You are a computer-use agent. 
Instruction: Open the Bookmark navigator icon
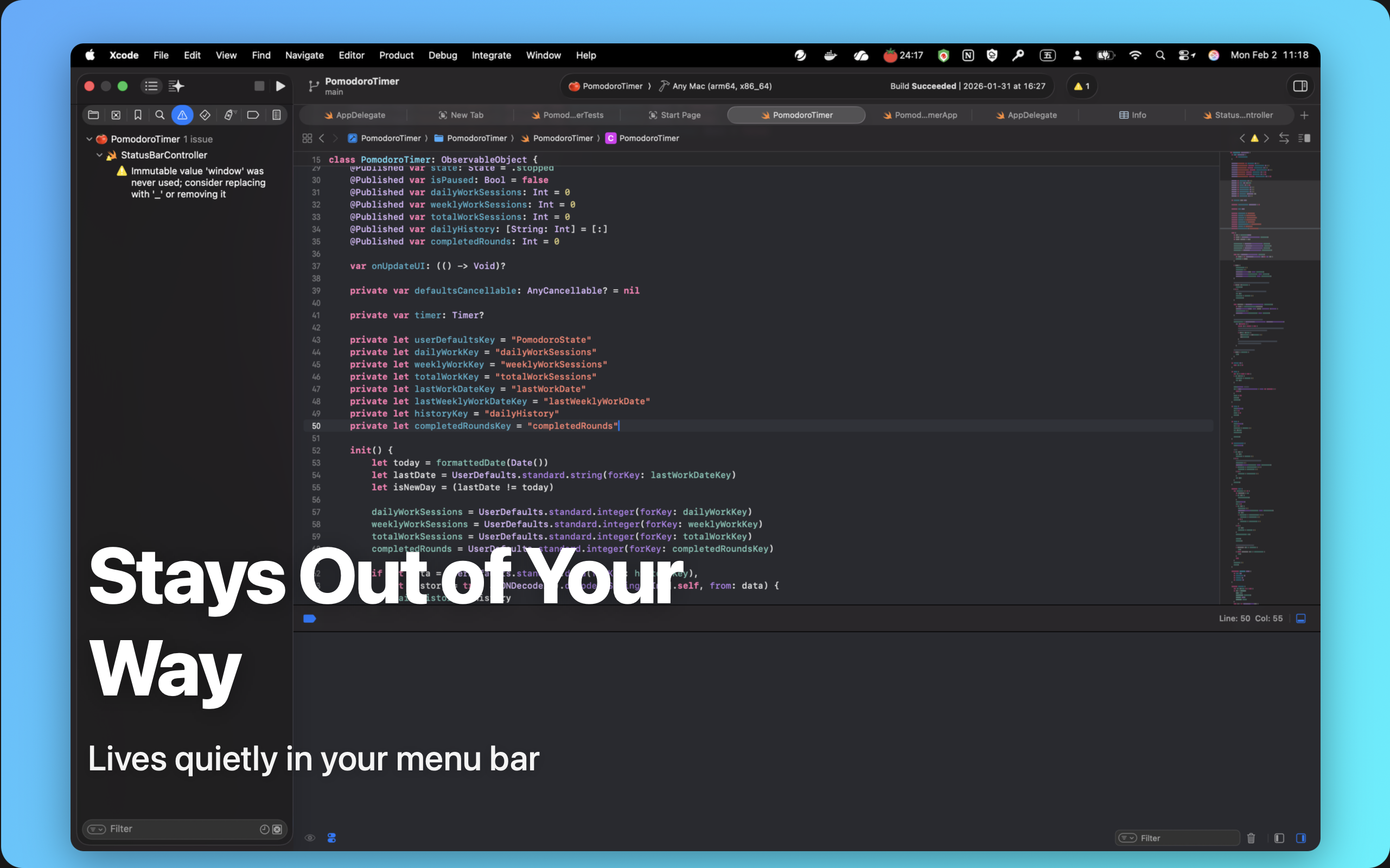click(138, 116)
